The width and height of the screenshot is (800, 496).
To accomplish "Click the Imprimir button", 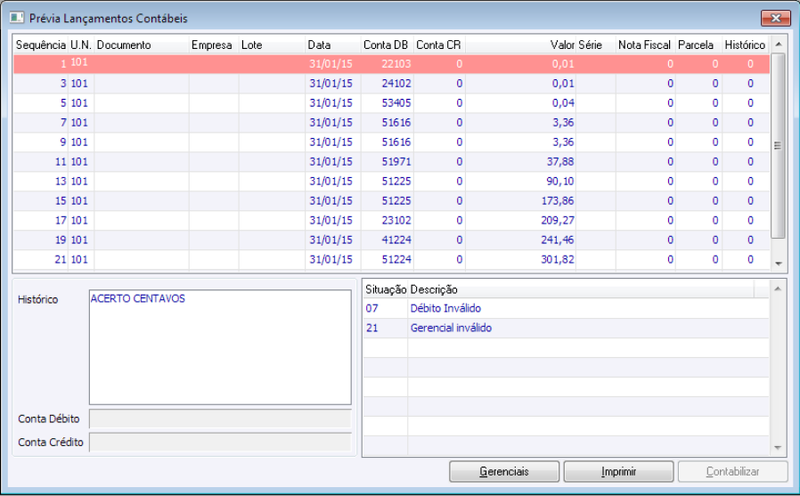I will coord(618,472).
